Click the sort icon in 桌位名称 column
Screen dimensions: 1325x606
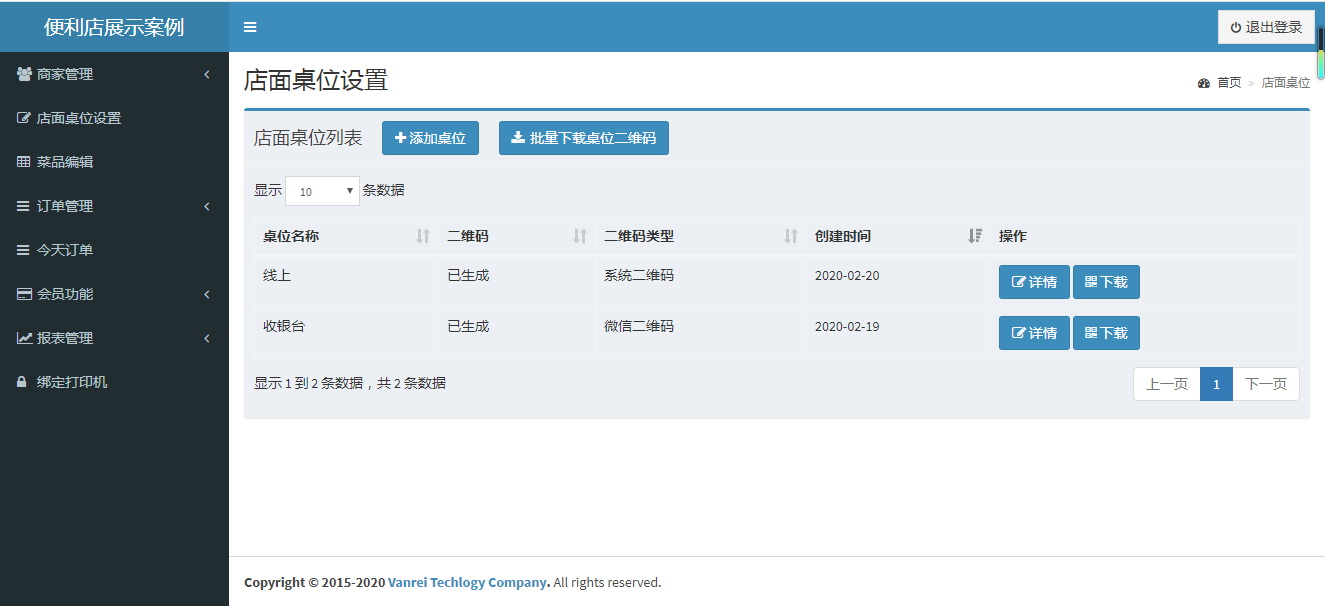(x=423, y=236)
